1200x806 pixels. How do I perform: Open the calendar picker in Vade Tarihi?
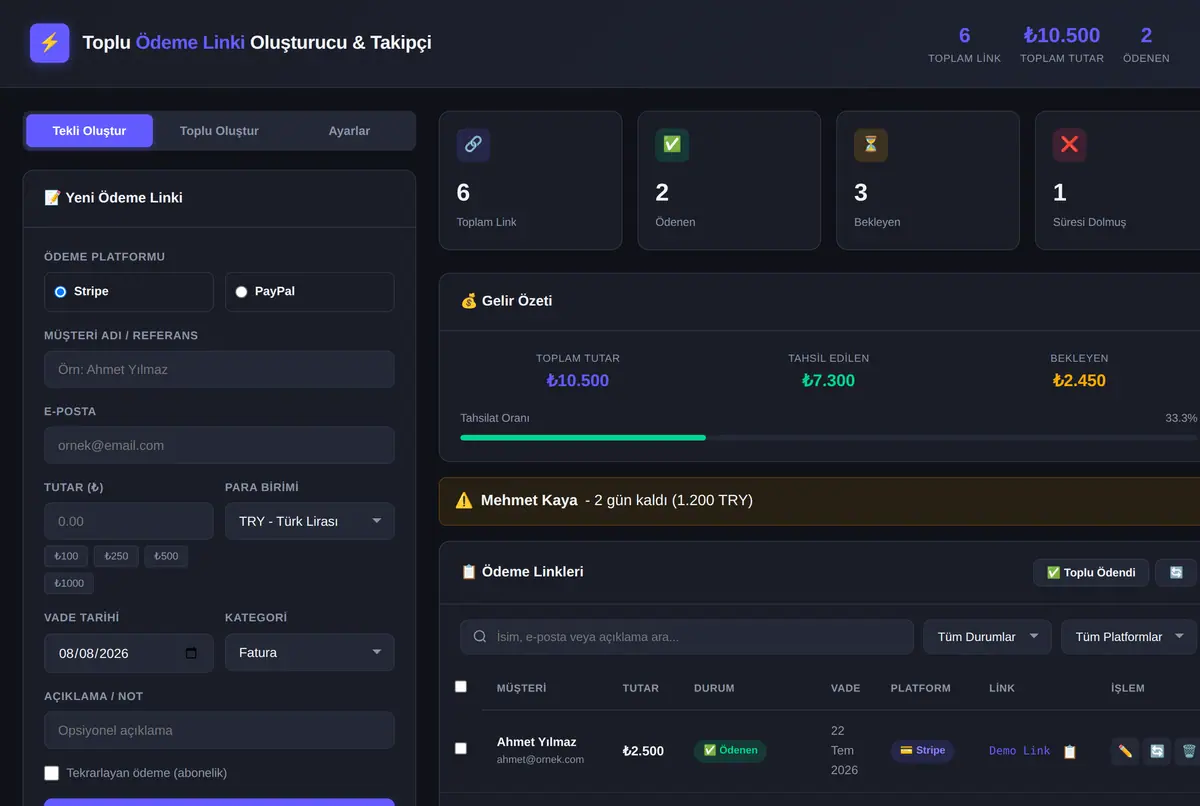coord(192,653)
